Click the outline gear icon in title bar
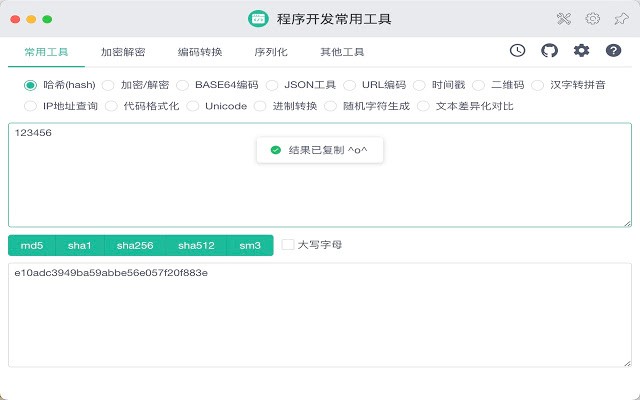Screen dimensions: 640x400 pyautogui.click(x=593, y=19)
